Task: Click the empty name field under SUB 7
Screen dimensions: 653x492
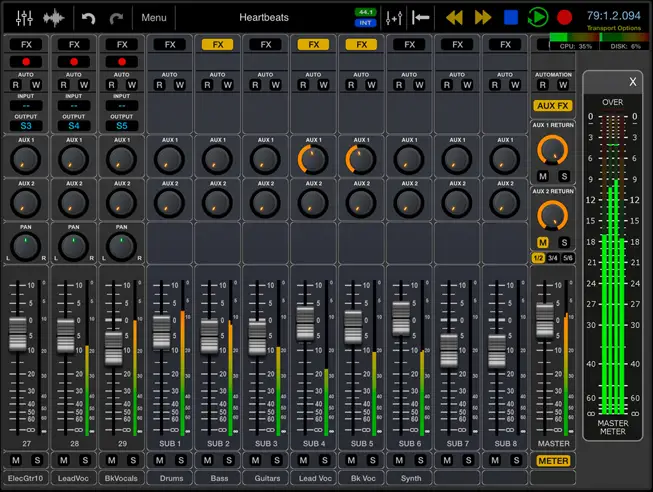Action: tap(457, 478)
